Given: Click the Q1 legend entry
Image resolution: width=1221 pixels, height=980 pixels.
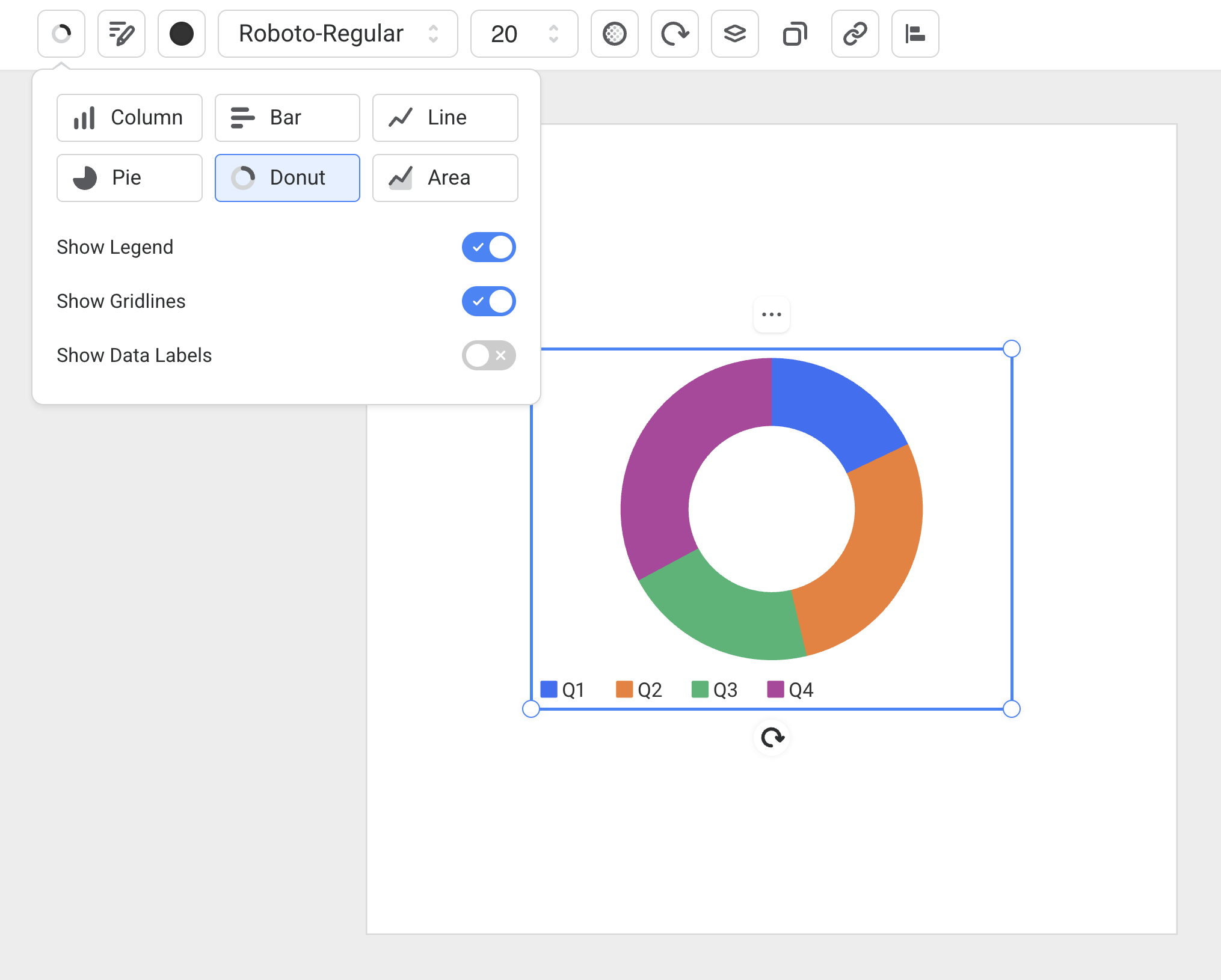Looking at the screenshot, I should [x=562, y=690].
